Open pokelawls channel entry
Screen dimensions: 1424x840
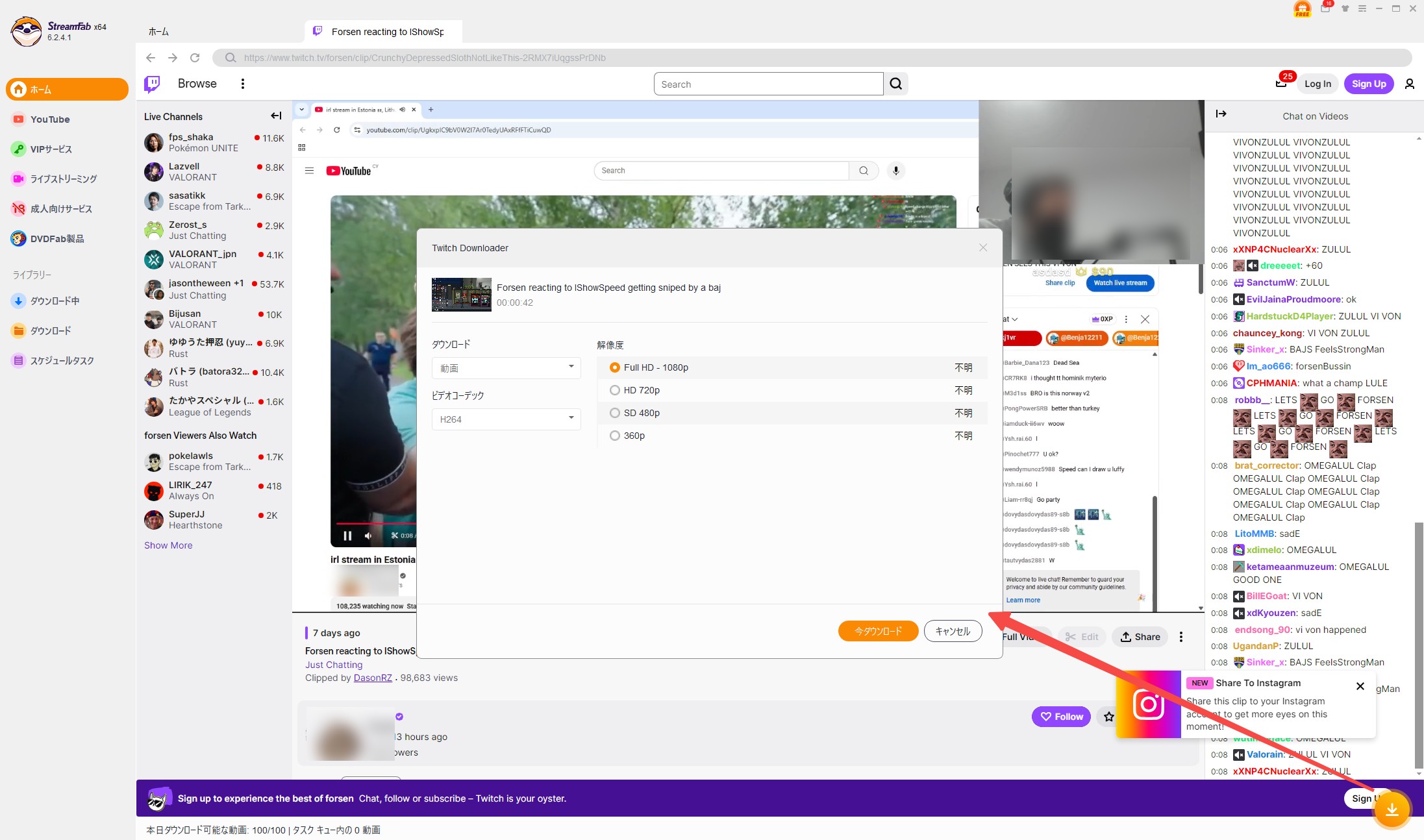(214, 462)
